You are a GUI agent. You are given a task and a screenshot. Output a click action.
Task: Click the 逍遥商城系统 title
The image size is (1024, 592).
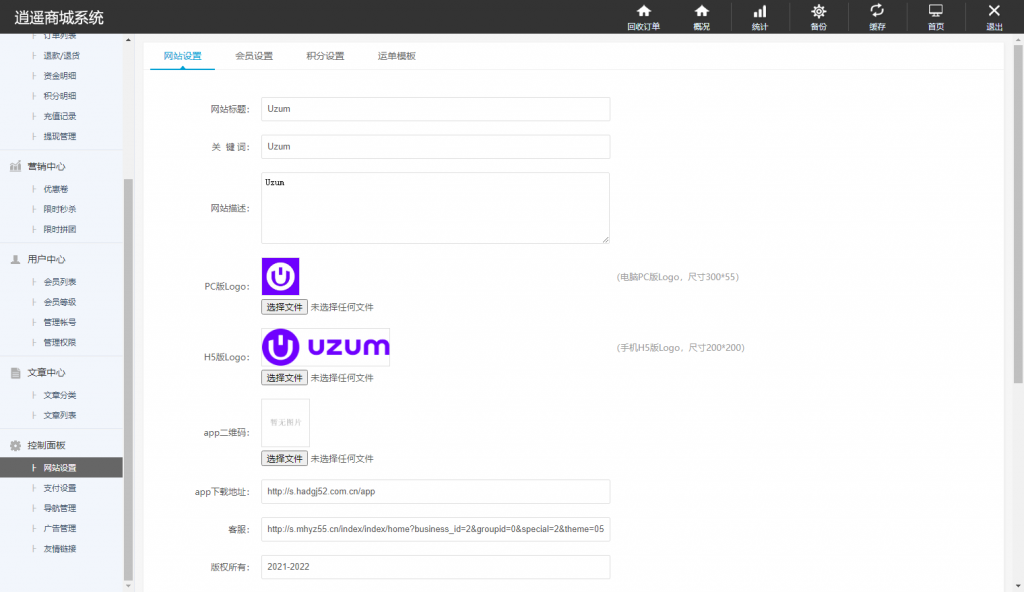pyautogui.click(x=59, y=18)
